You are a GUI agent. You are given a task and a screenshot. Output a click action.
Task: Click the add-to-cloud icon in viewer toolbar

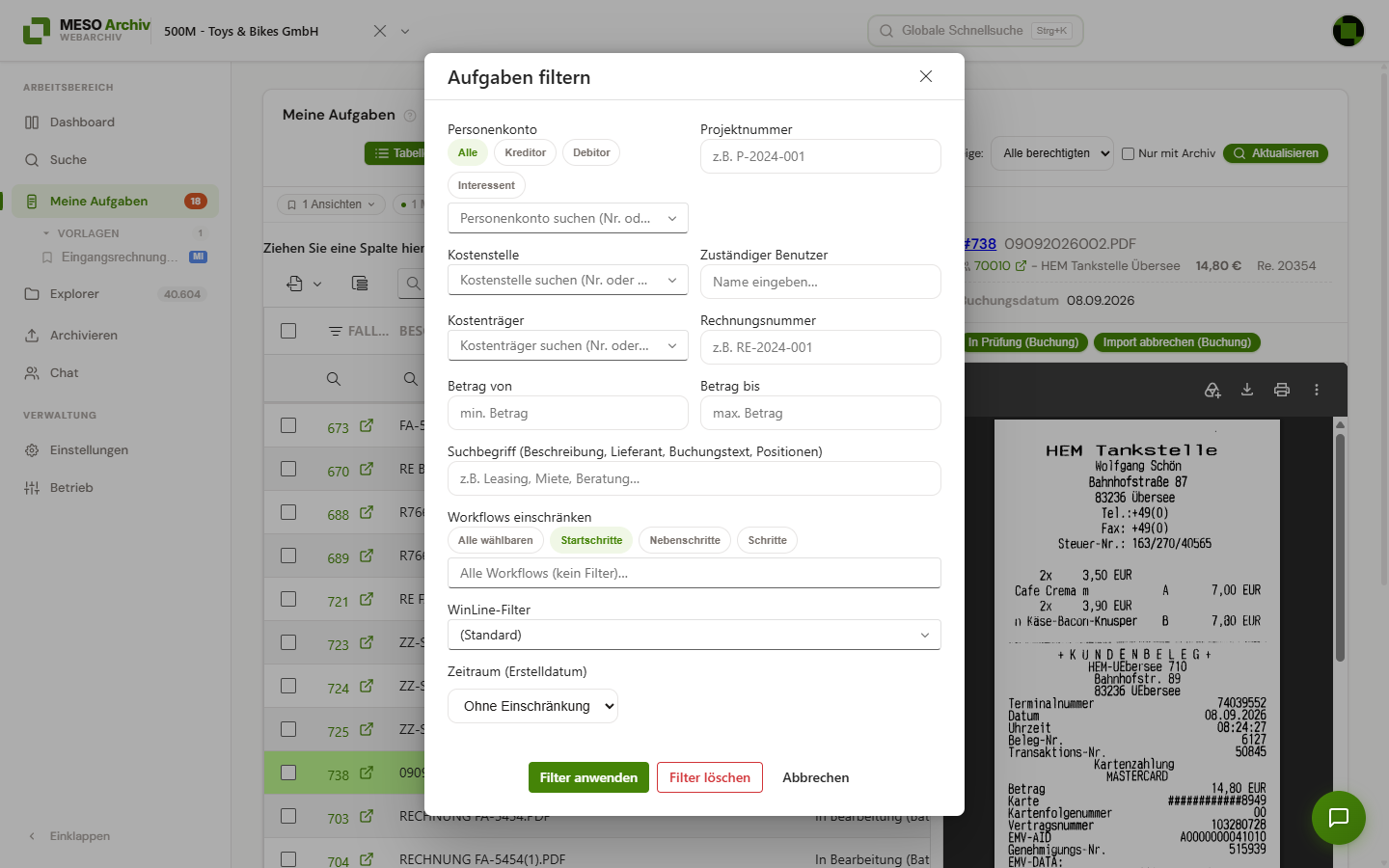[x=1212, y=390]
